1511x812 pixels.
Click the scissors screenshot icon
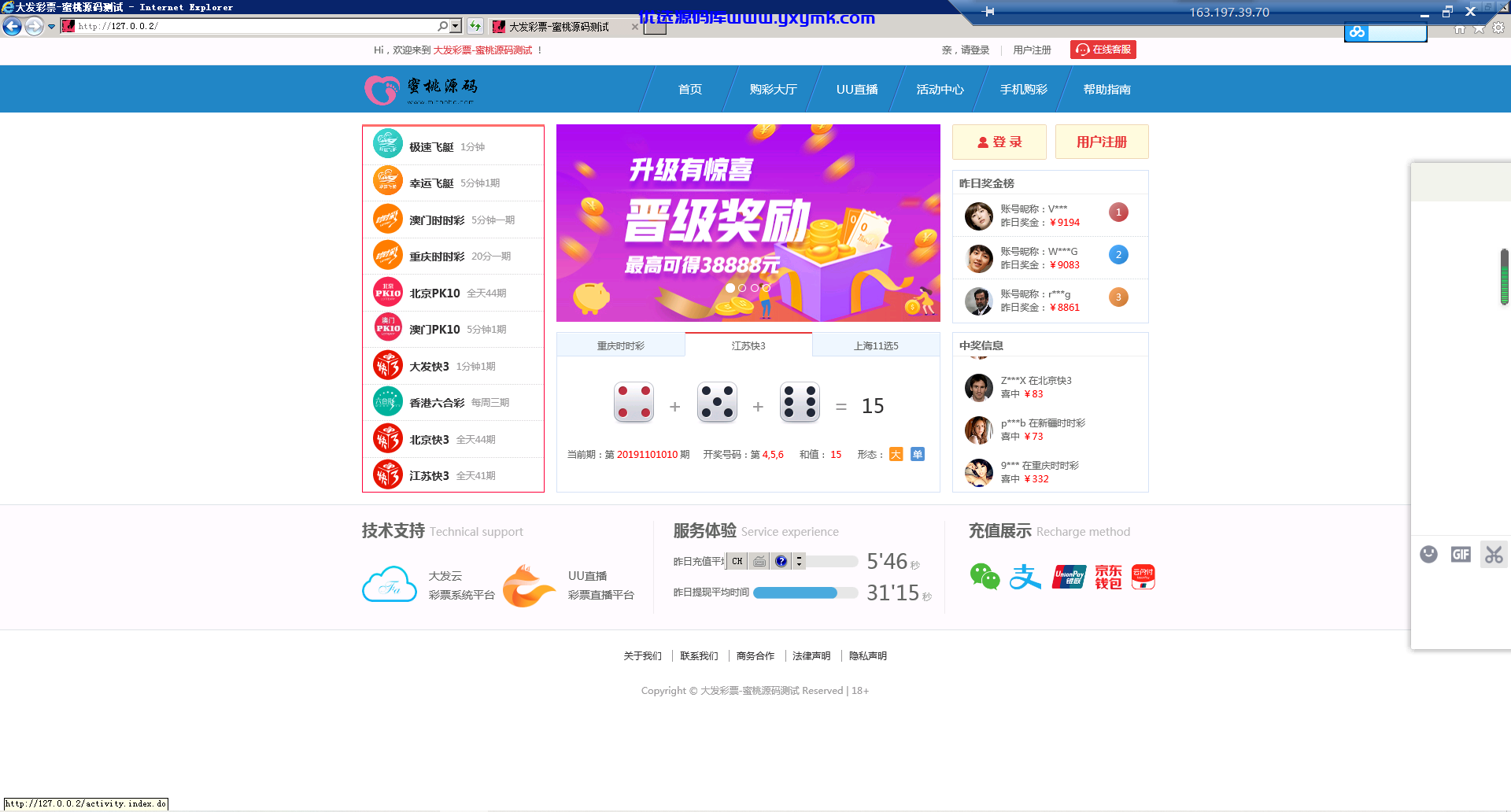pos(1494,555)
